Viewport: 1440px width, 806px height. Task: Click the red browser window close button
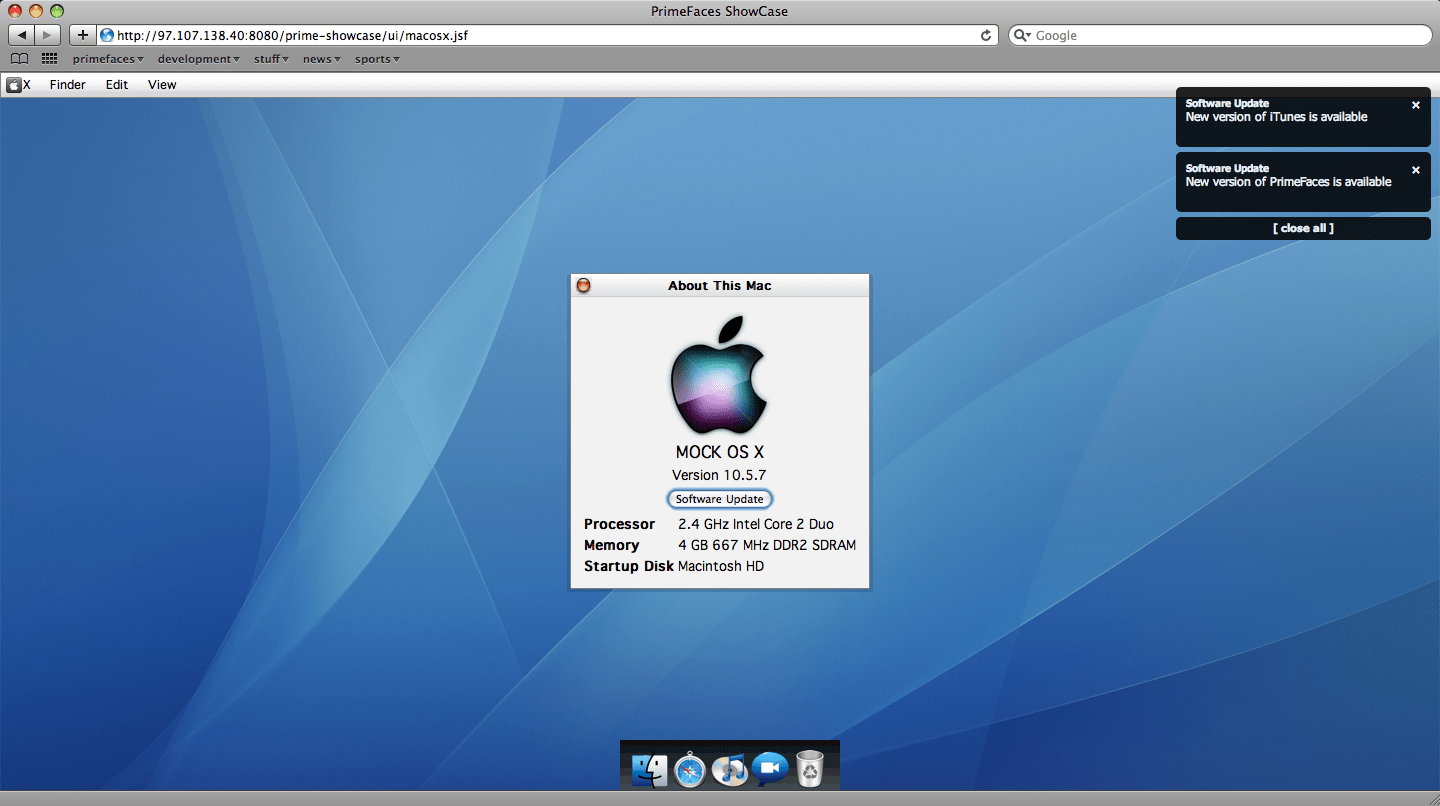click(x=15, y=11)
